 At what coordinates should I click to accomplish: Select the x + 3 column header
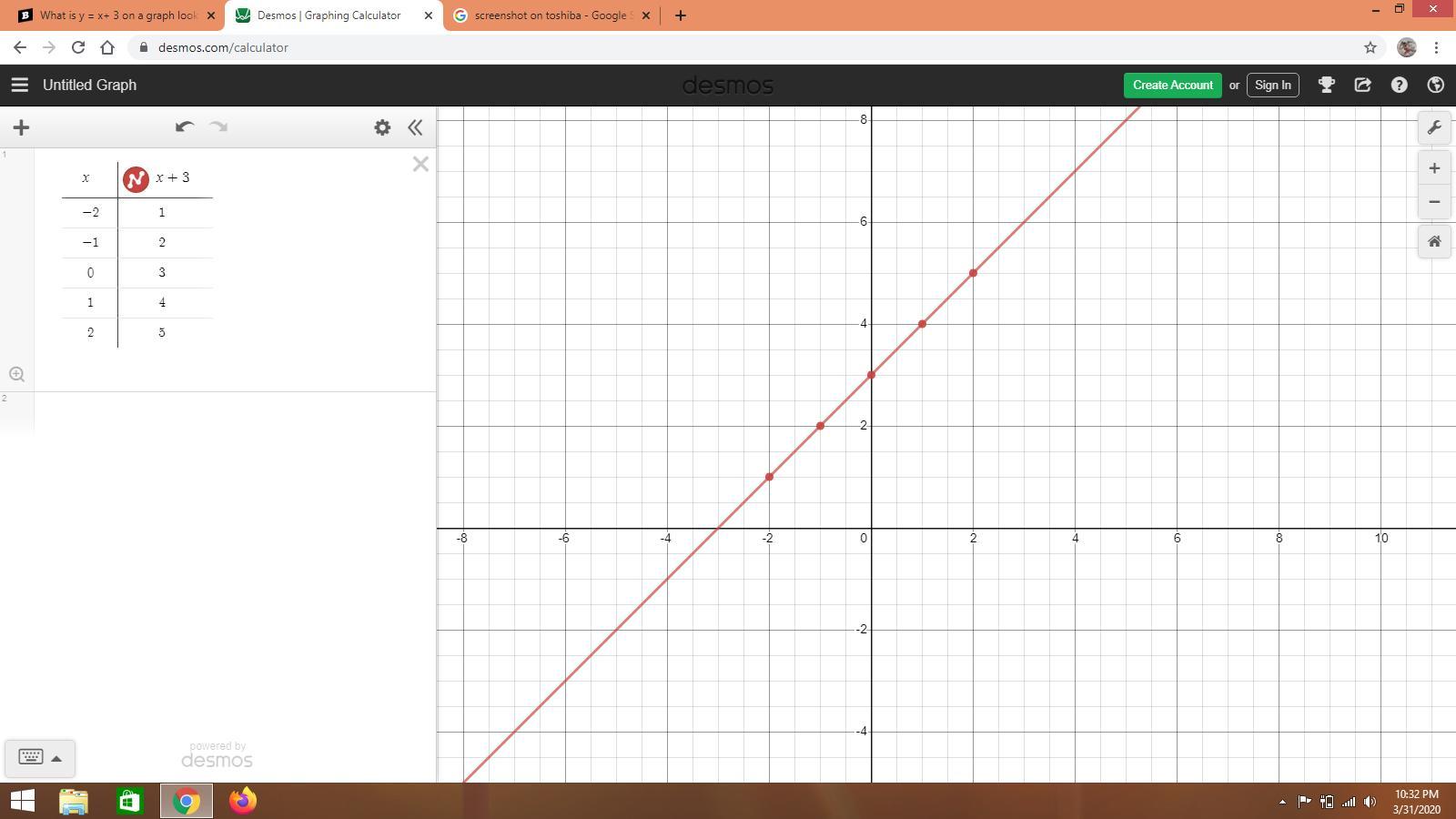173,177
